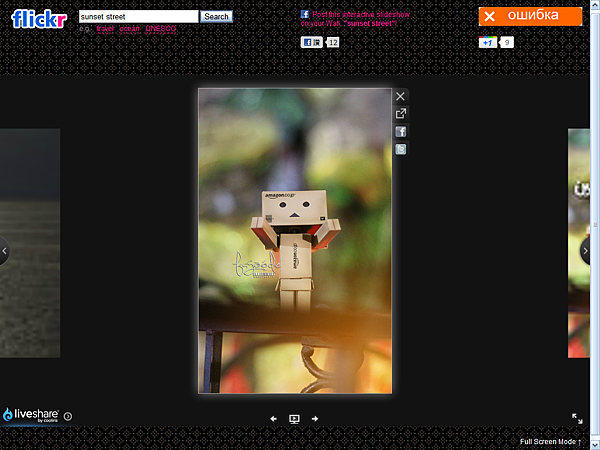Click the vertical scrollbar
600x450 pixels.
point(595,225)
